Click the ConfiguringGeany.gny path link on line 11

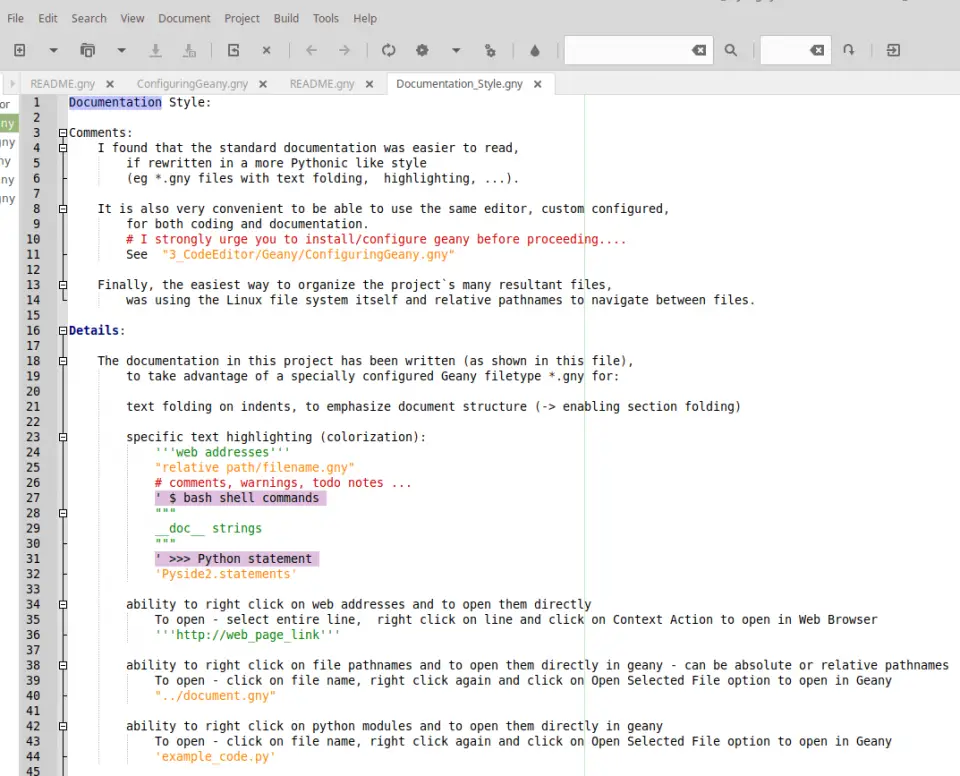coord(300,254)
